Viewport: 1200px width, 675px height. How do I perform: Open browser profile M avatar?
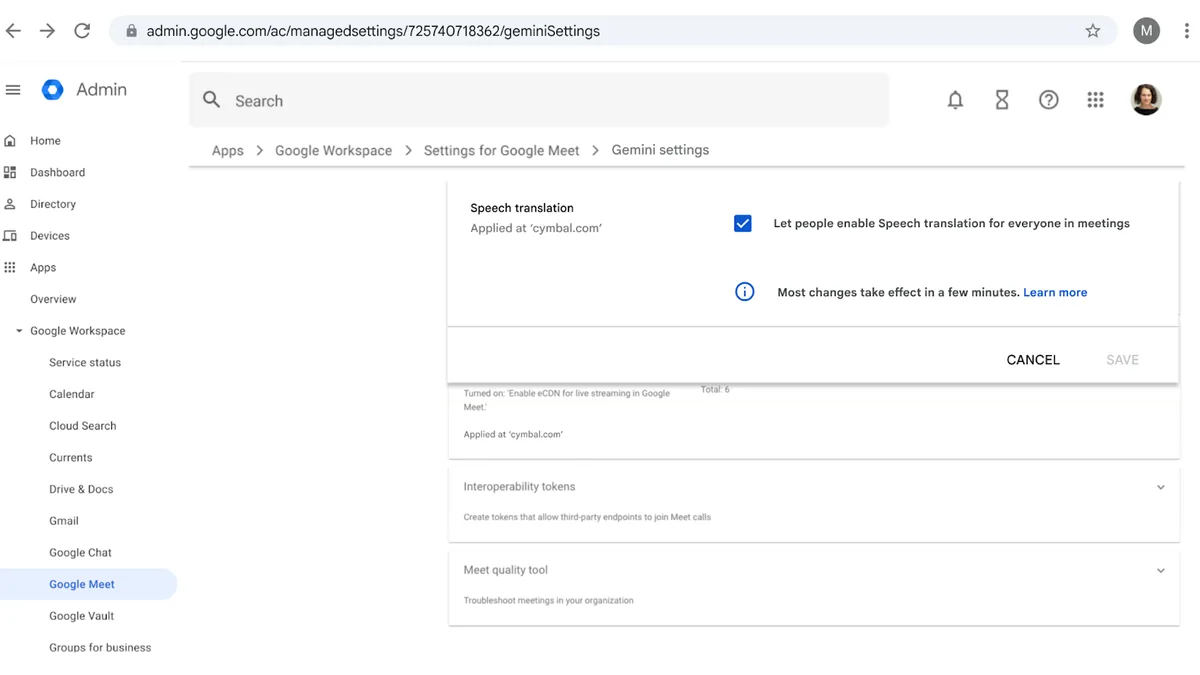1146,31
